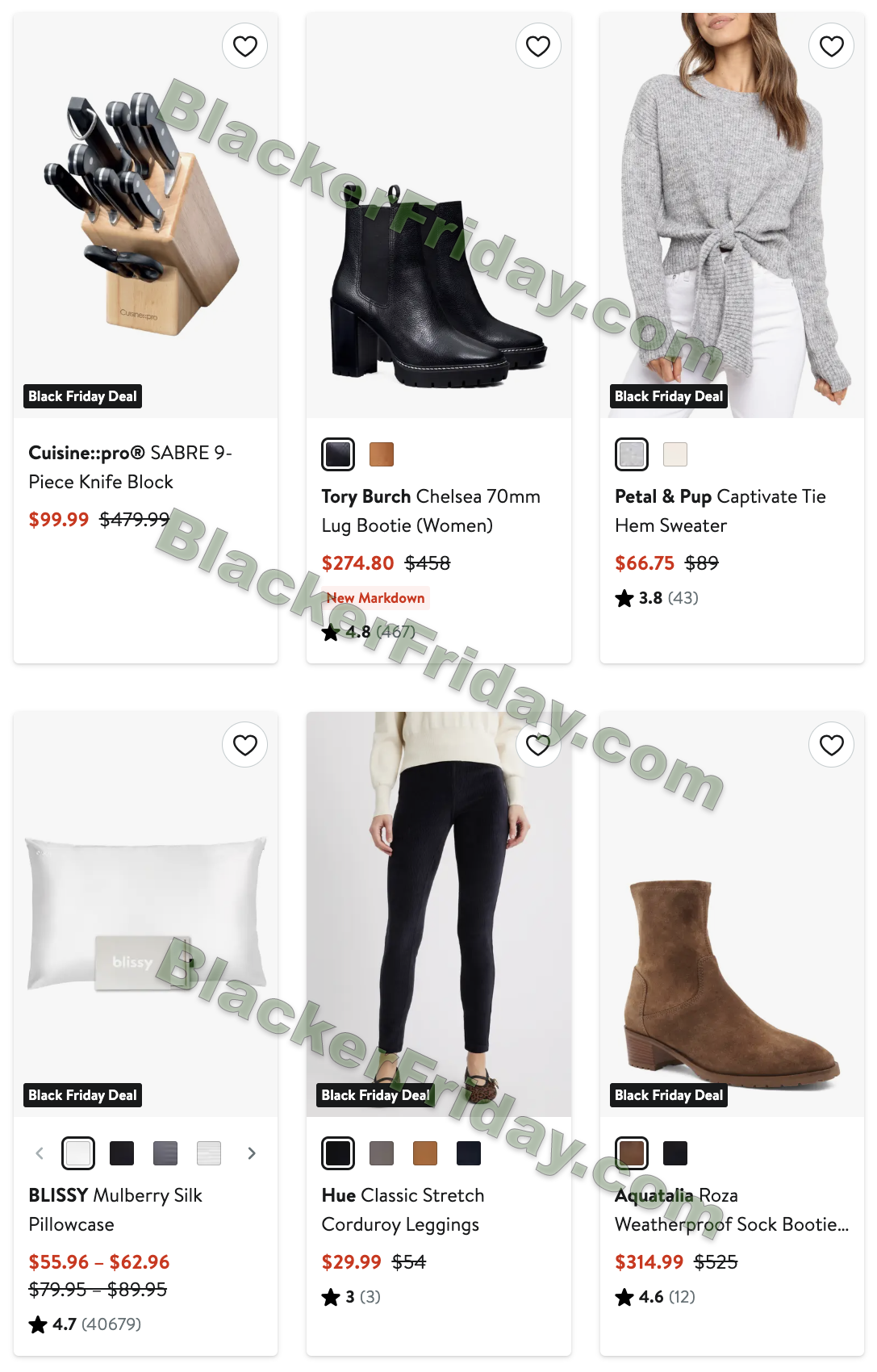Screen dimensions: 877x1372
Task: Open the BLISSY pillowcase product image
Action: coord(146,914)
